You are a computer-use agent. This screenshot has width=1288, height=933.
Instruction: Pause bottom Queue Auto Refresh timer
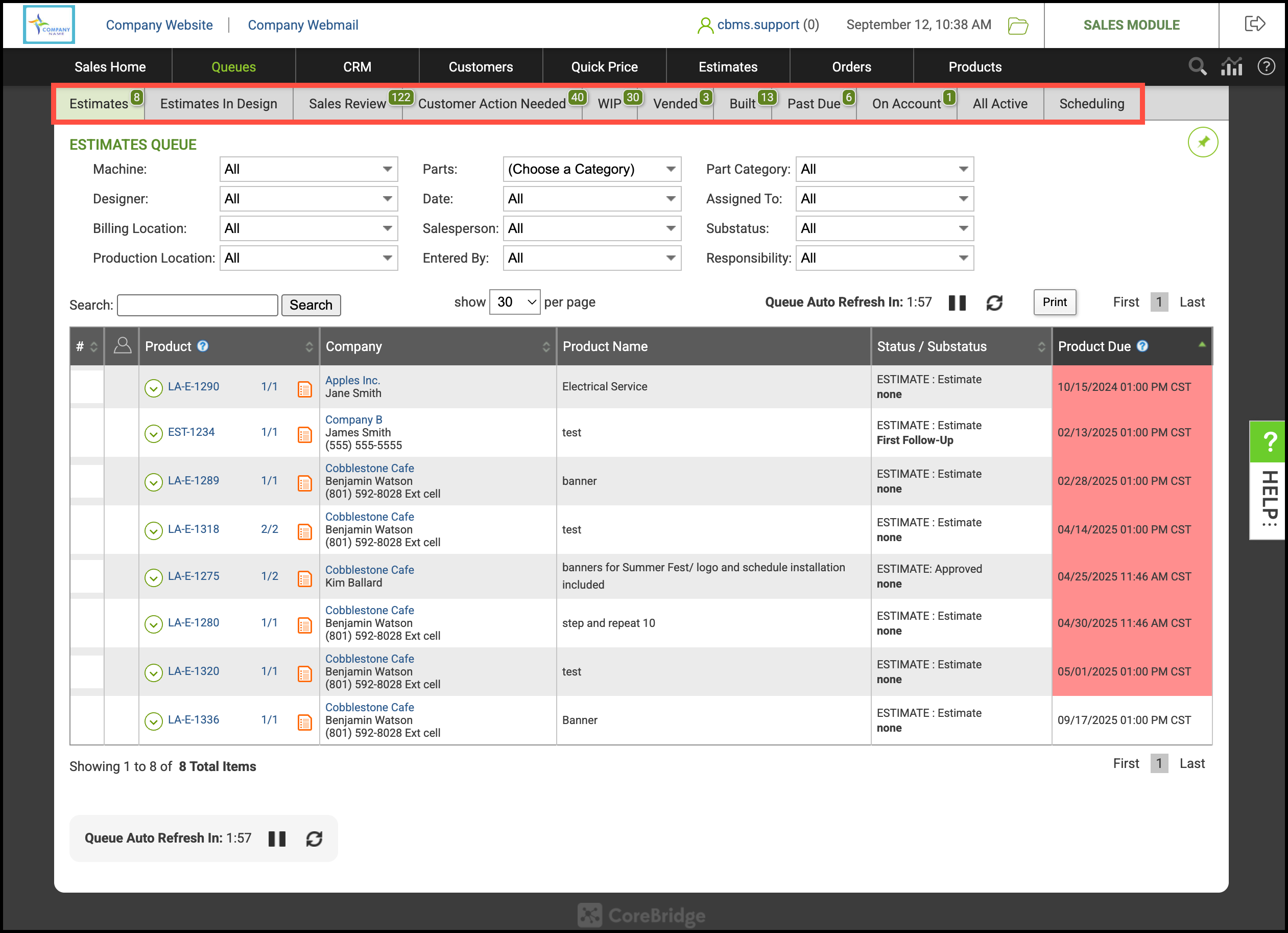[277, 838]
